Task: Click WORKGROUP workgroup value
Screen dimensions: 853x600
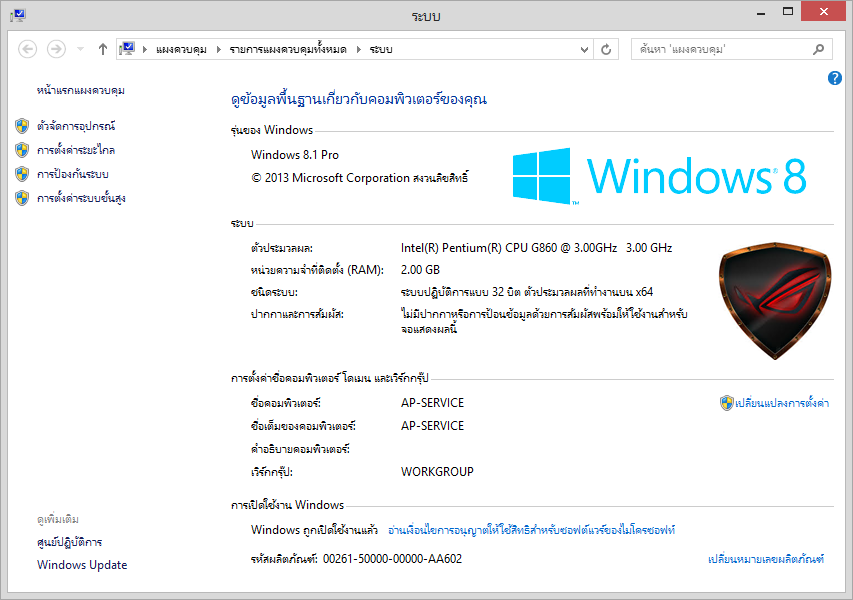Action: pyautogui.click(x=437, y=472)
